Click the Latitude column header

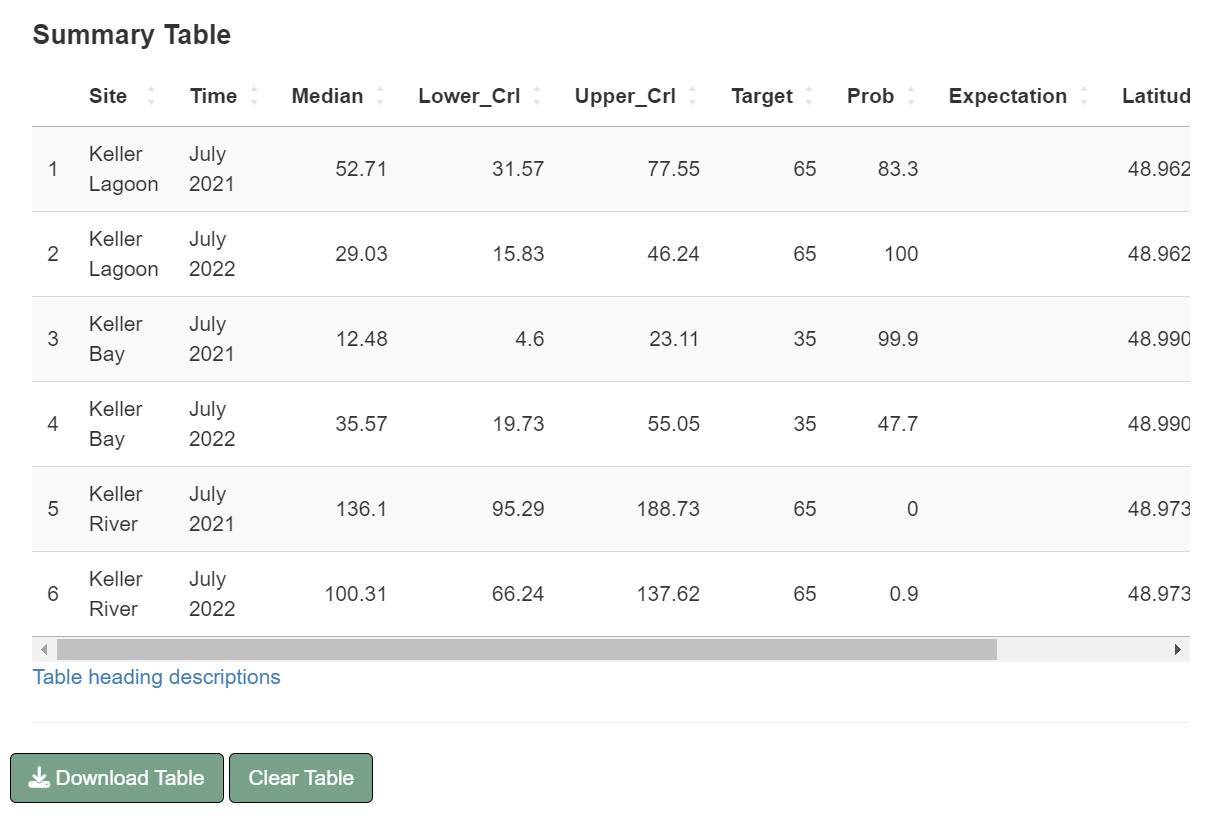tap(1155, 96)
